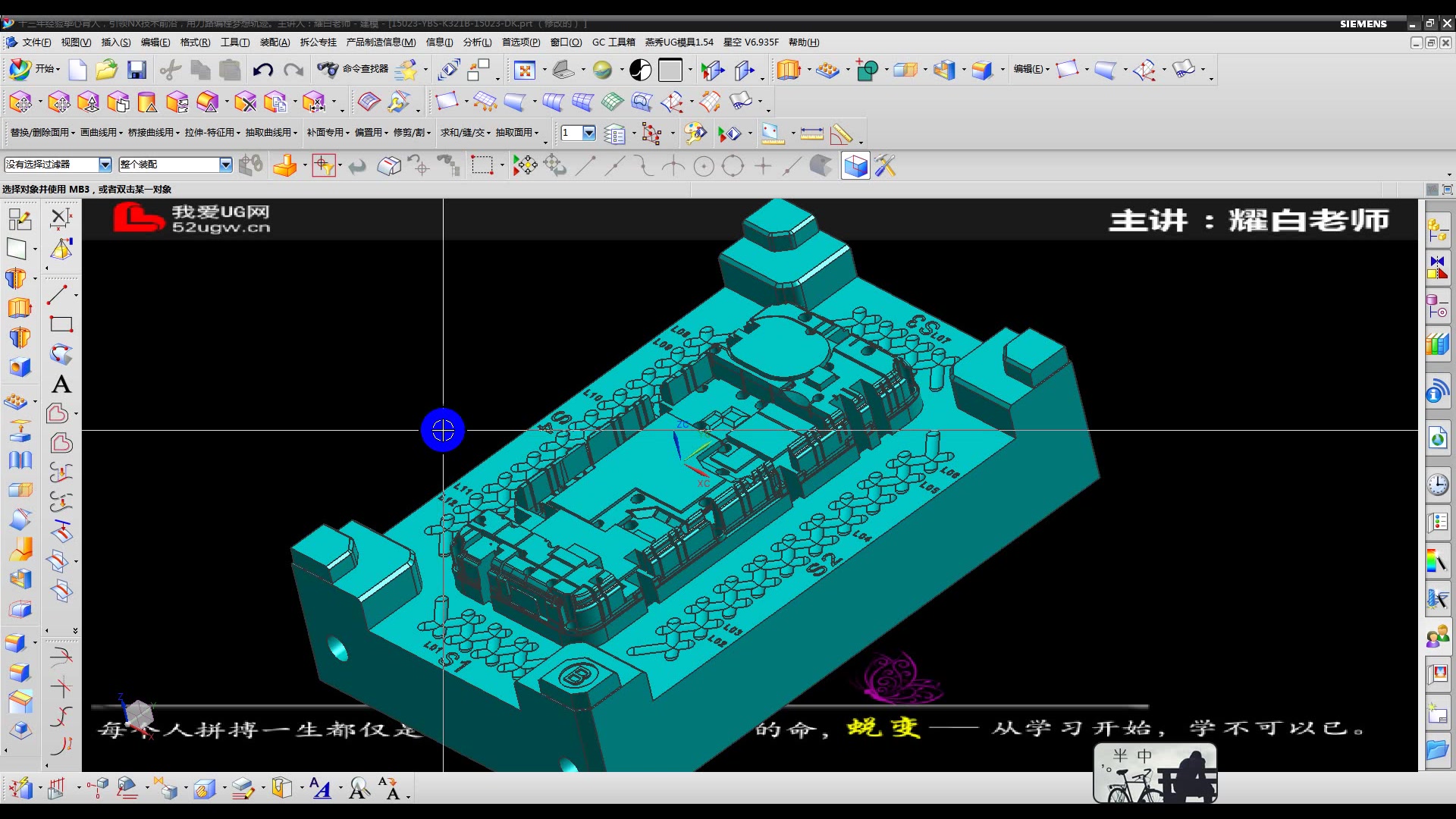
Task: Select the Text 'A' tool in left sidebar
Action: click(61, 384)
